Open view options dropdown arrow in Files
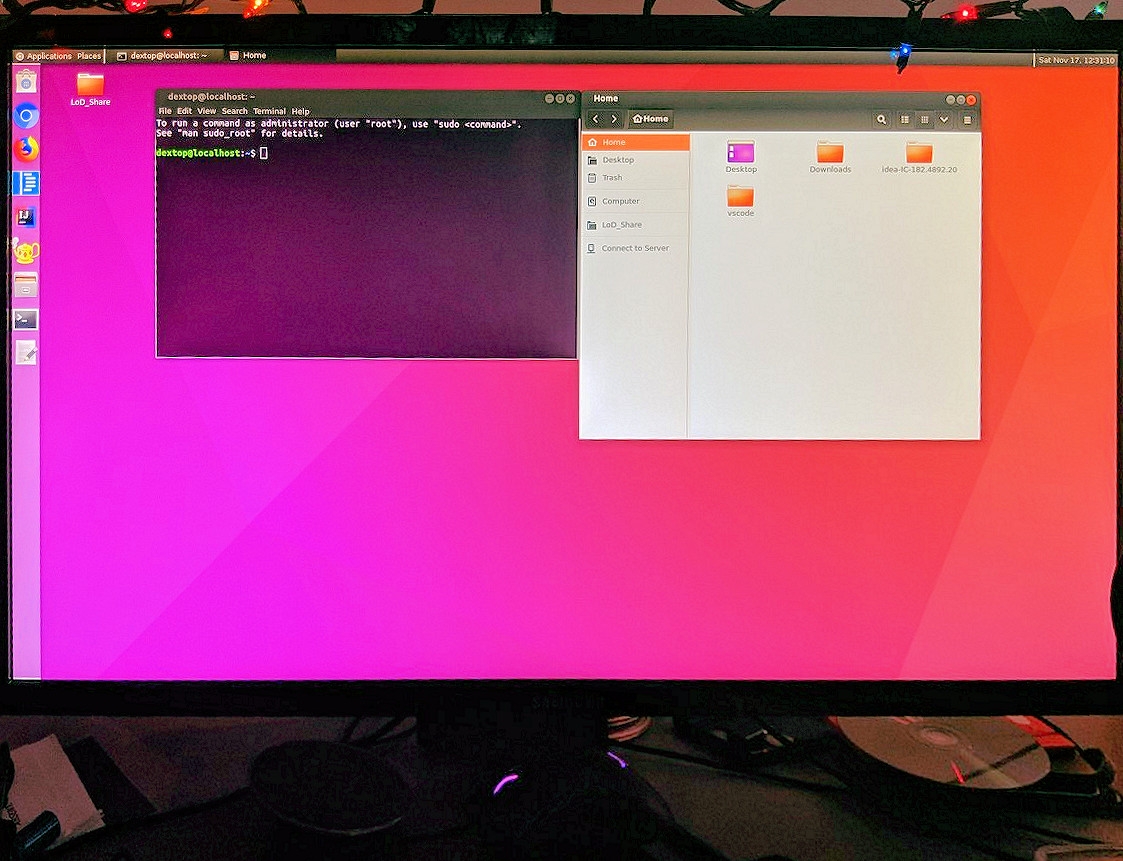Image resolution: width=1123 pixels, height=861 pixels. click(944, 120)
